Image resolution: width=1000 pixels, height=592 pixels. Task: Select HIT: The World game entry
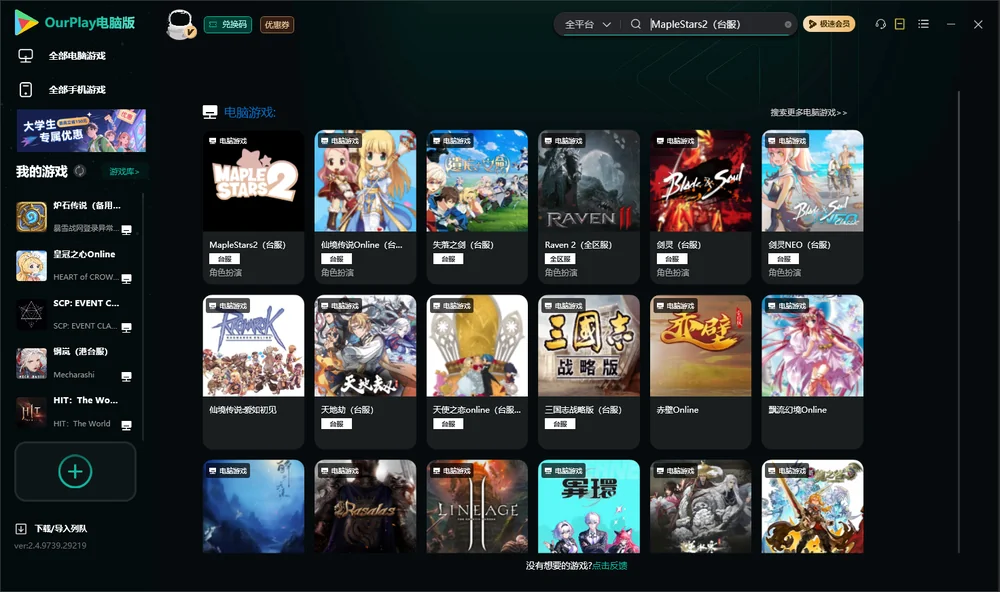click(x=75, y=412)
